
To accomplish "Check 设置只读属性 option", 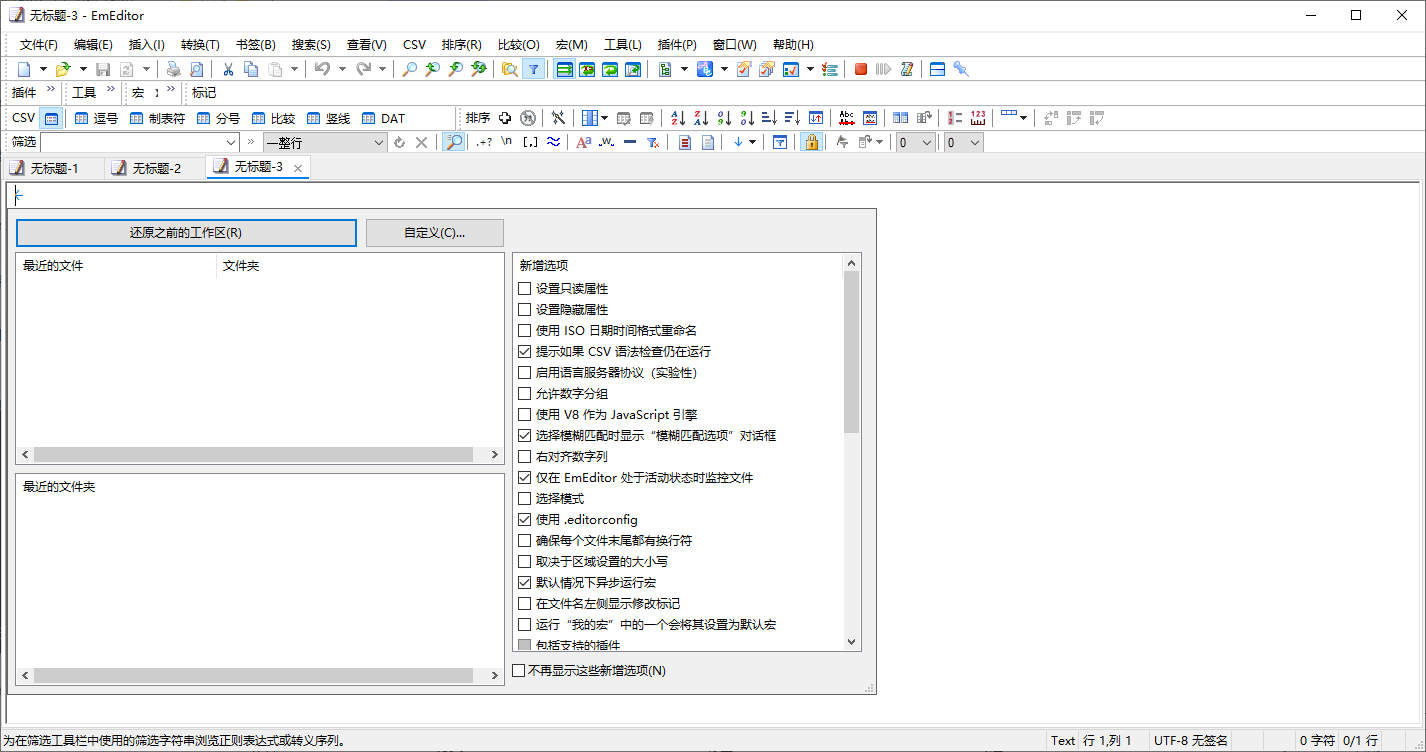I will pyautogui.click(x=525, y=288).
